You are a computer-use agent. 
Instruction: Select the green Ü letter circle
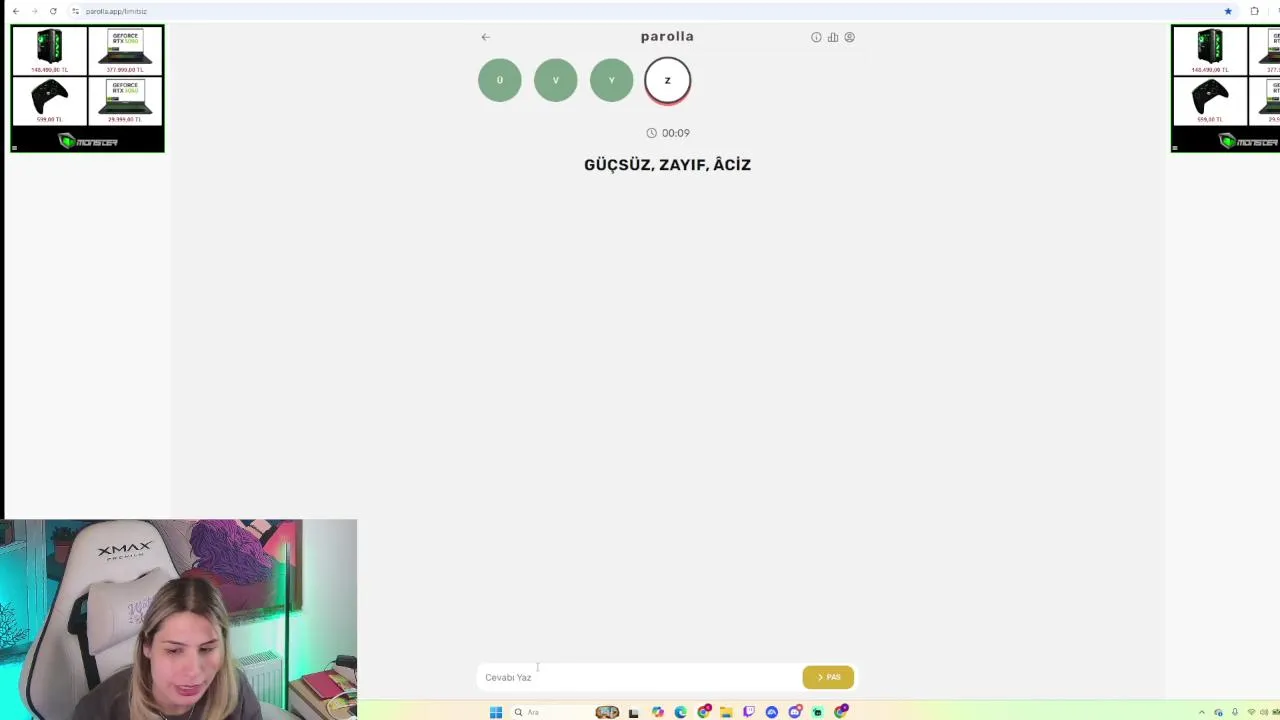tap(500, 80)
